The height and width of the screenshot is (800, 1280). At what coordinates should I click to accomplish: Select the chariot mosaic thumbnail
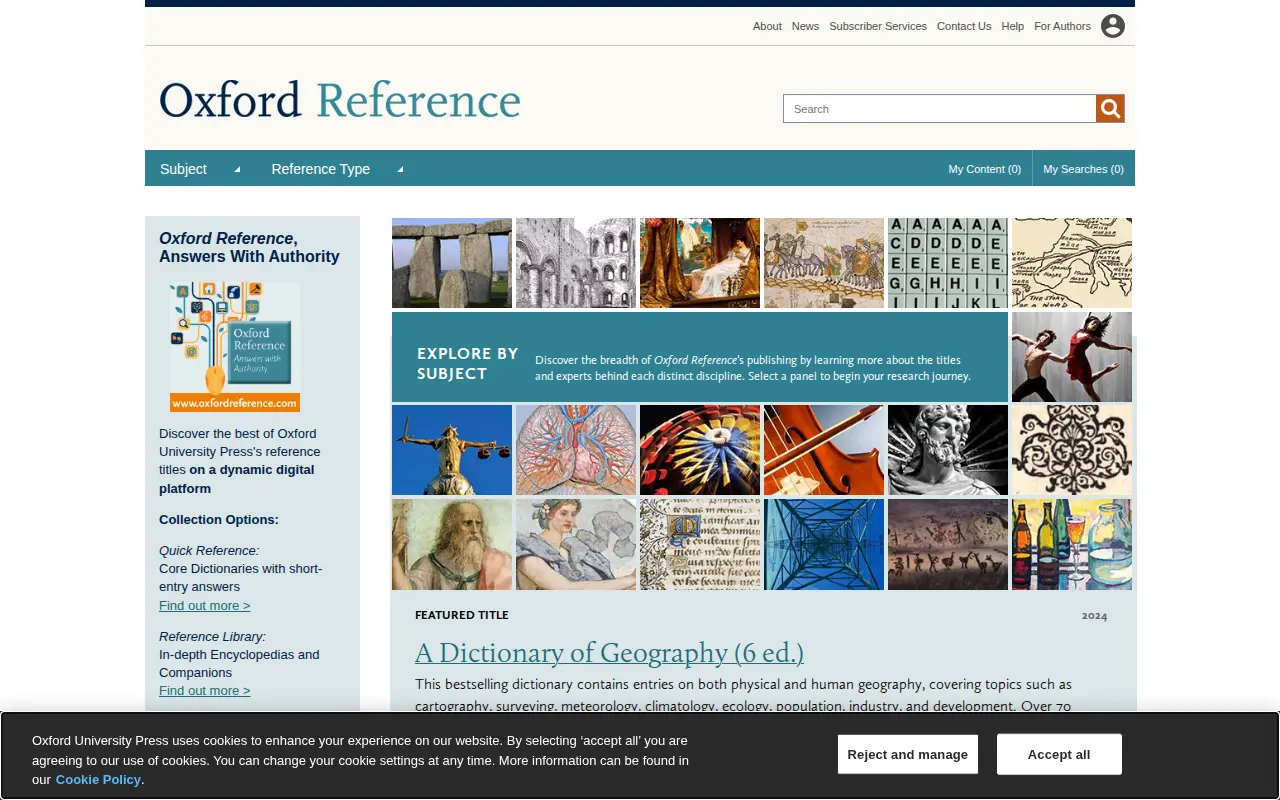(x=824, y=263)
